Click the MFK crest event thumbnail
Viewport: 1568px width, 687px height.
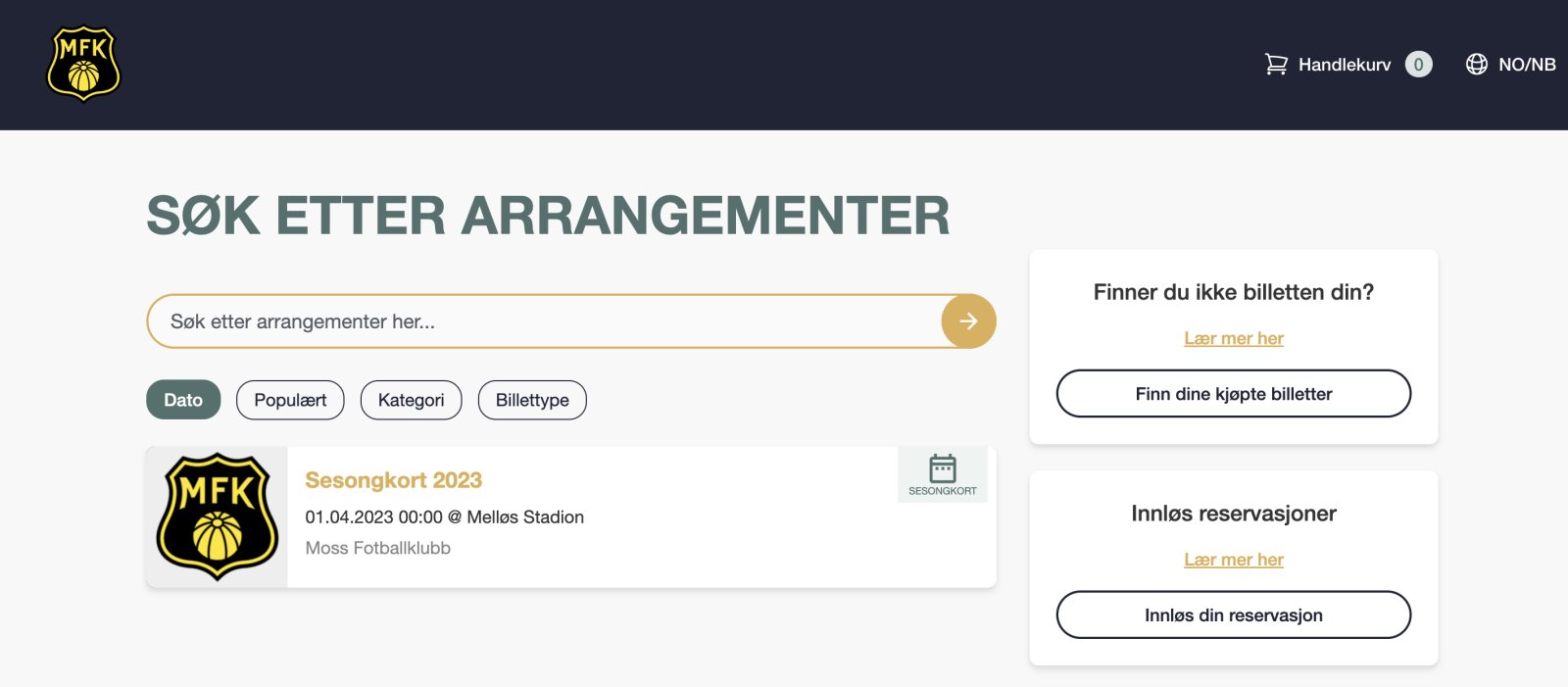[217, 516]
